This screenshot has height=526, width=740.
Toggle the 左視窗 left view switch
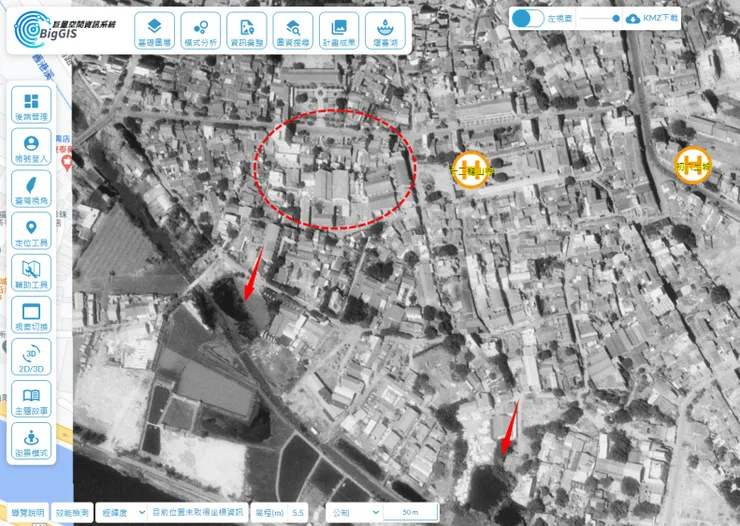[528, 18]
